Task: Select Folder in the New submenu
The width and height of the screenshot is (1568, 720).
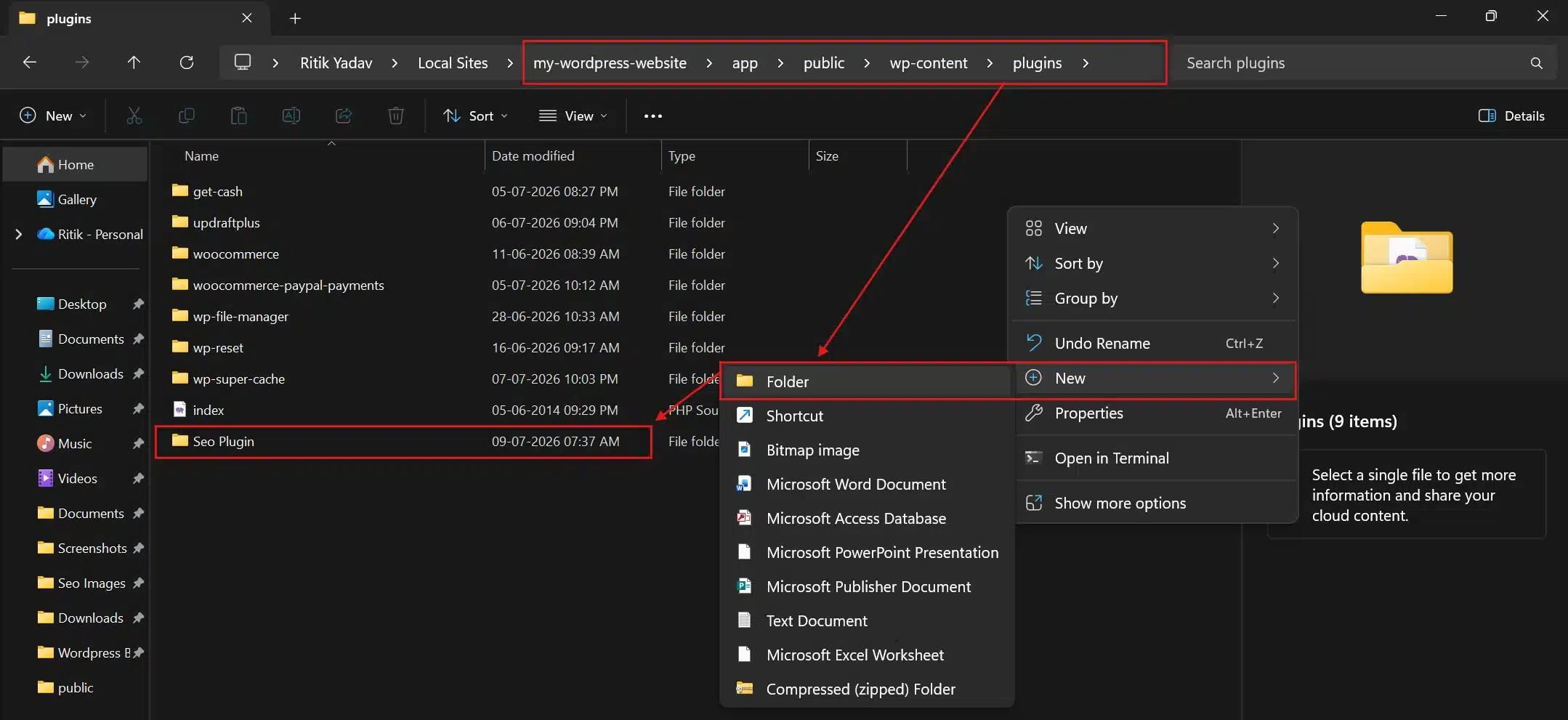Action: 867,381
